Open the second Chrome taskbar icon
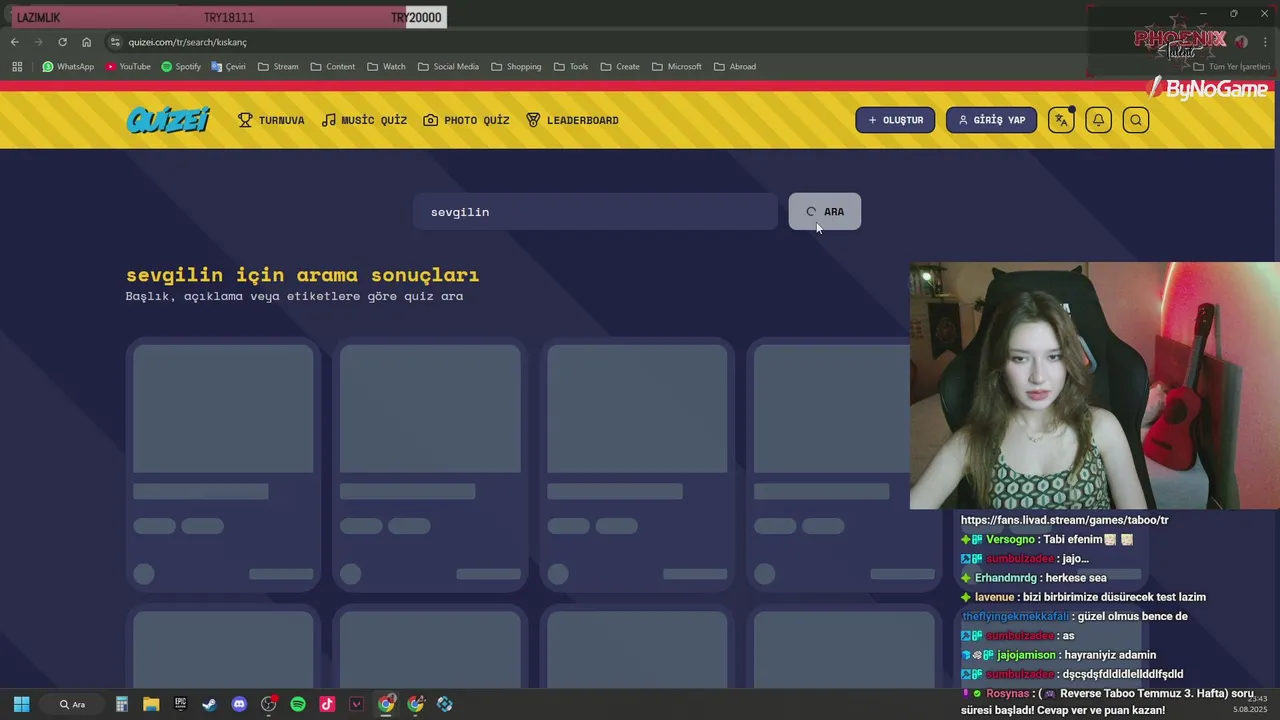The image size is (1280, 720). click(415, 704)
